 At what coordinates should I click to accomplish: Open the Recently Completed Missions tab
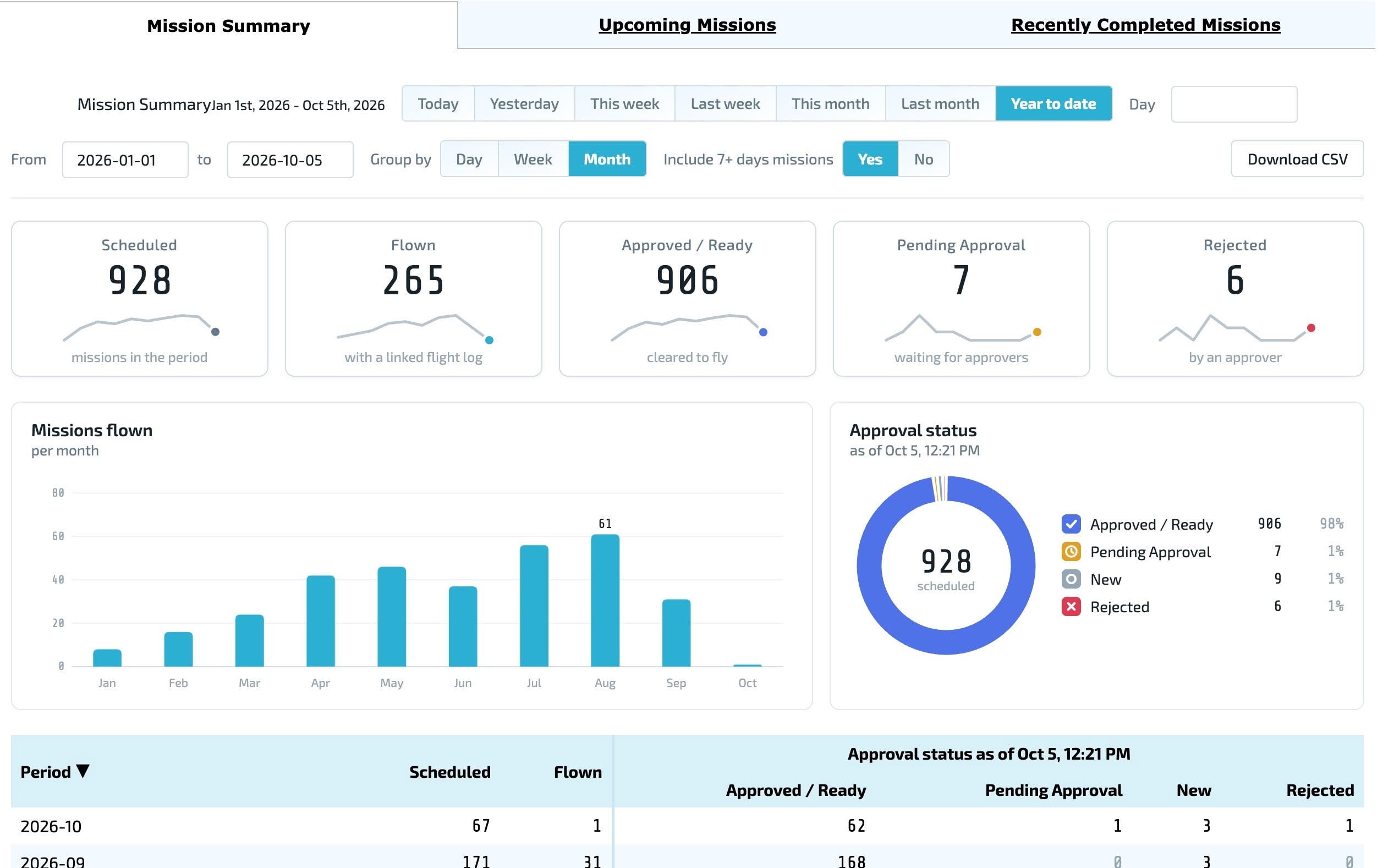click(x=1145, y=25)
